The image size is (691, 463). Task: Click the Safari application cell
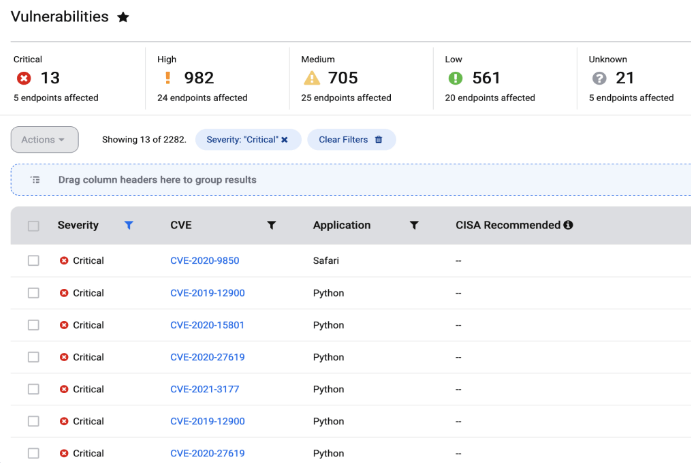[326, 261]
